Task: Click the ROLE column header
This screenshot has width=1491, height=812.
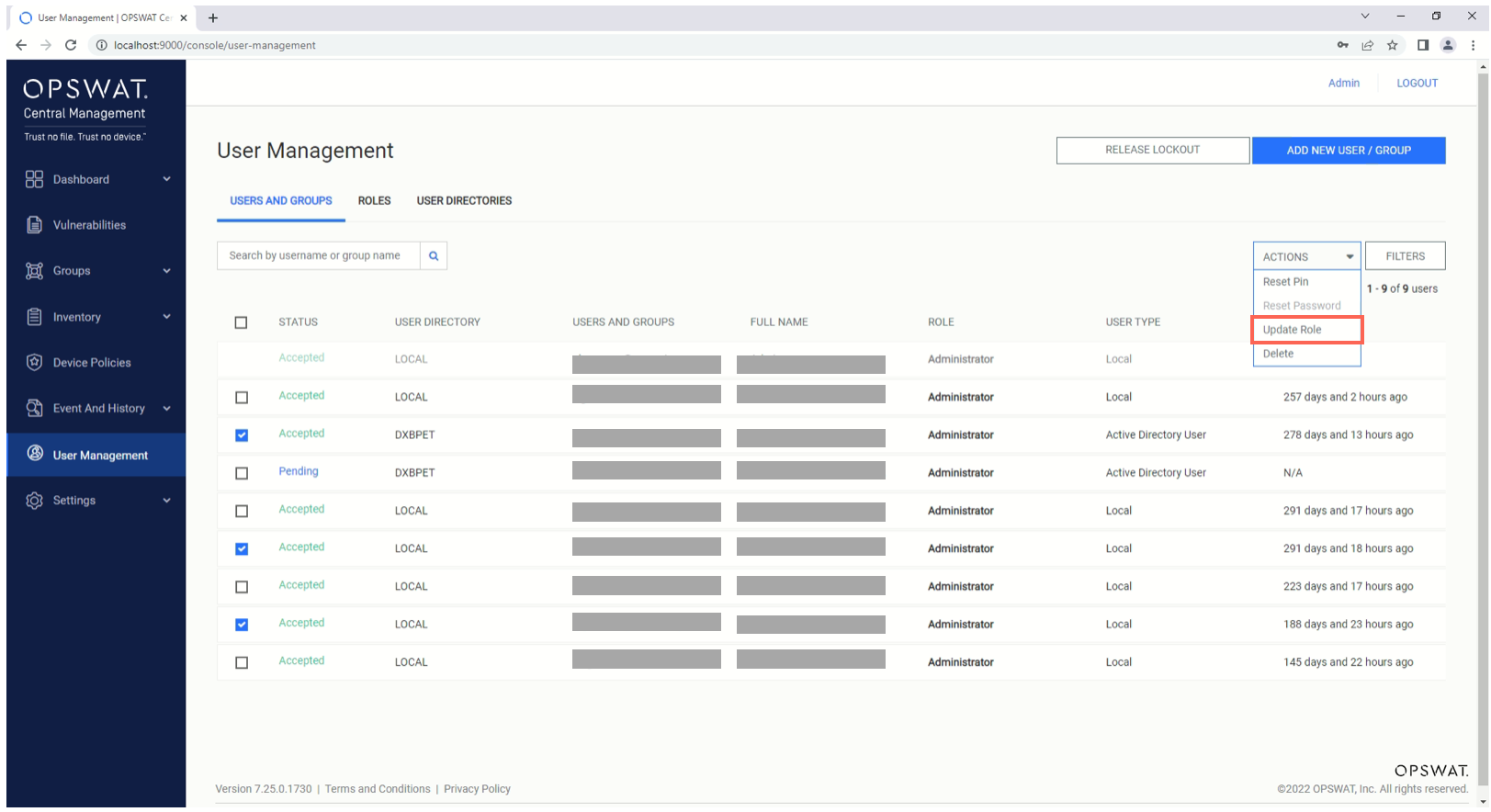Action: pyautogui.click(x=941, y=322)
